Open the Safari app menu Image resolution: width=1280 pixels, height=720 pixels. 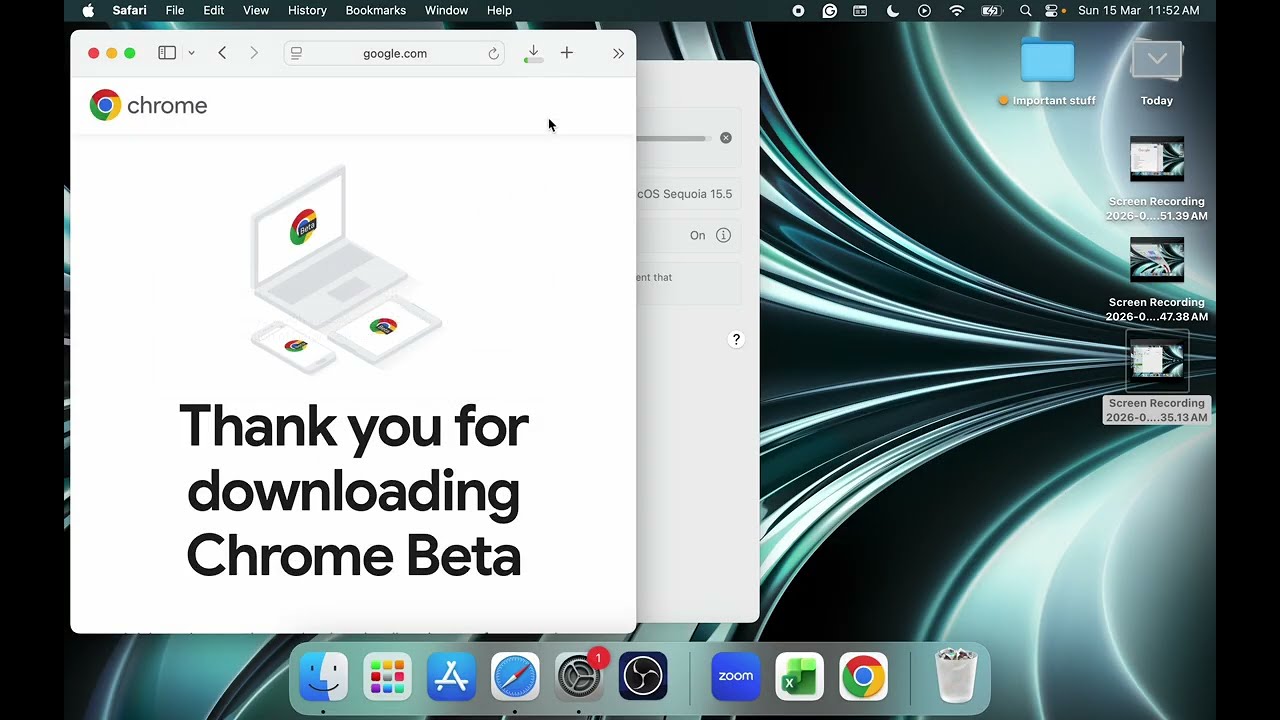[129, 11]
